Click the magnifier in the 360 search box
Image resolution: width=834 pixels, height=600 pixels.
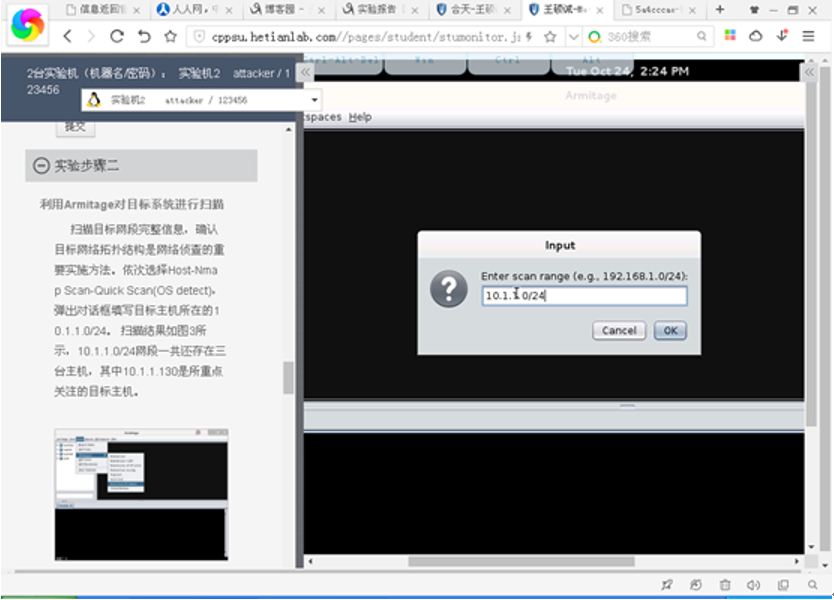702,36
